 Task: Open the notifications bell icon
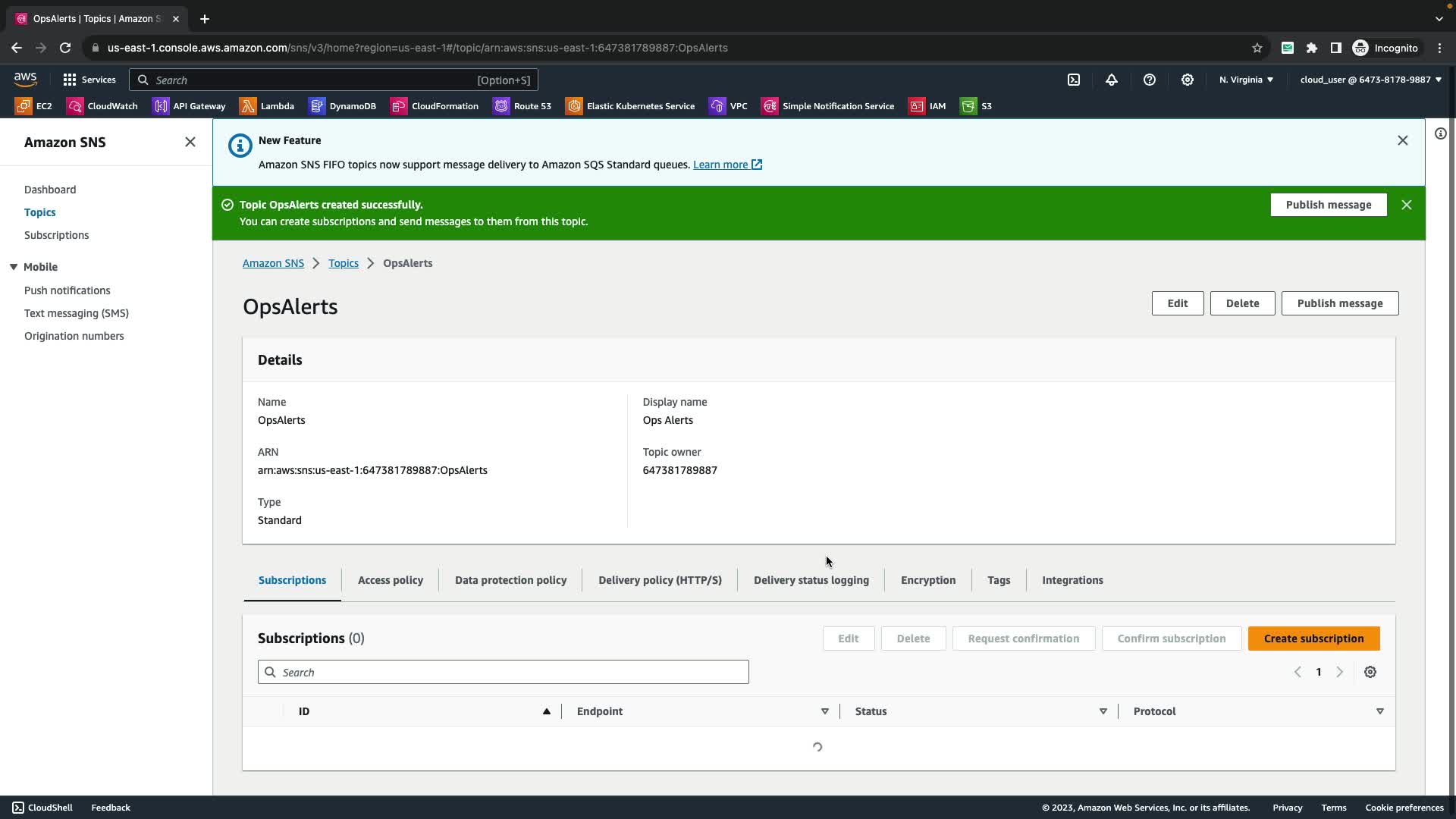click(1112, 80)
